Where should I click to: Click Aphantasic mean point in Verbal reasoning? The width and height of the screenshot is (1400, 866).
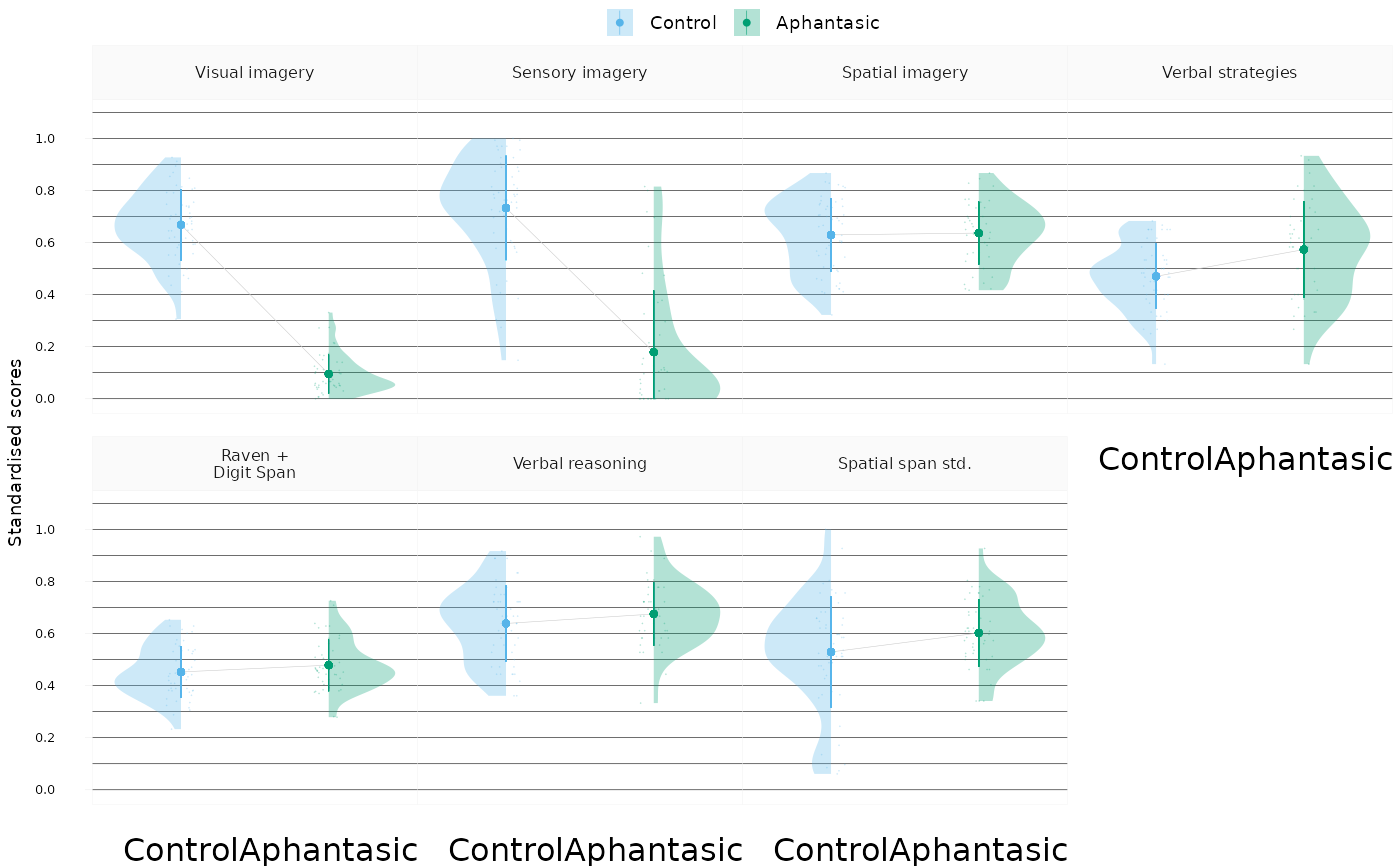[654, 614]
